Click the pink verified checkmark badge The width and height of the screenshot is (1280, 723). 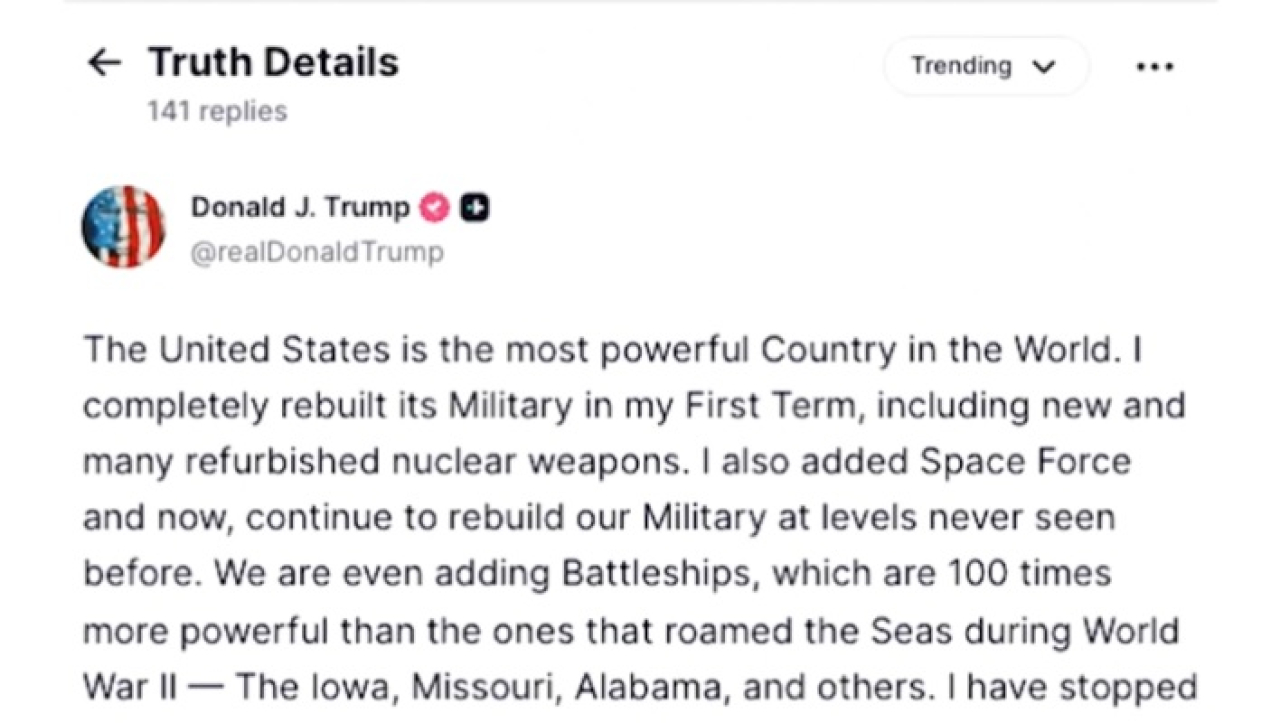[x=434, y=207]
